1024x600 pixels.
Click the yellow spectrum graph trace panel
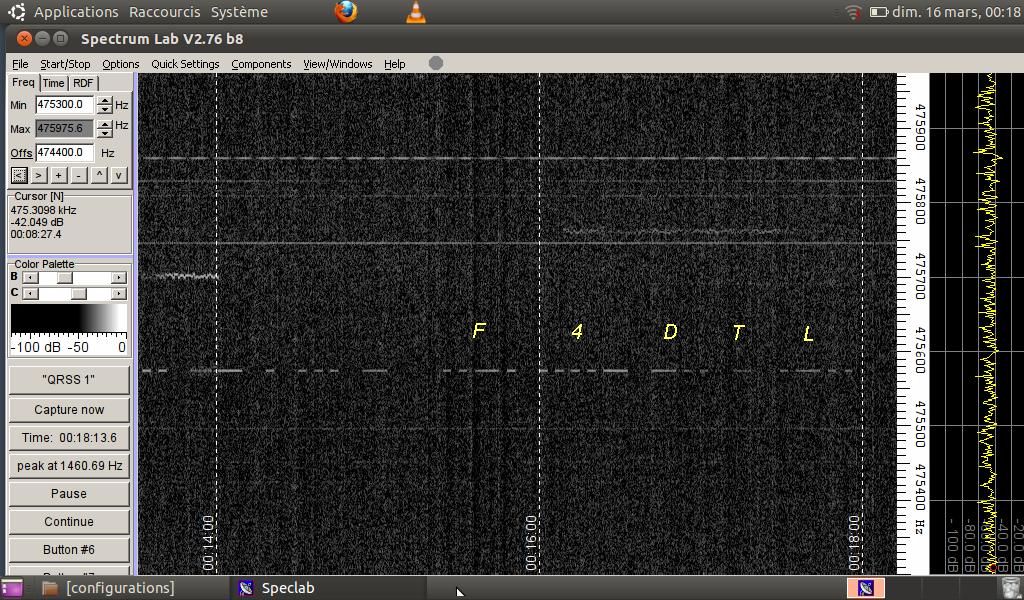click(976, 323)
